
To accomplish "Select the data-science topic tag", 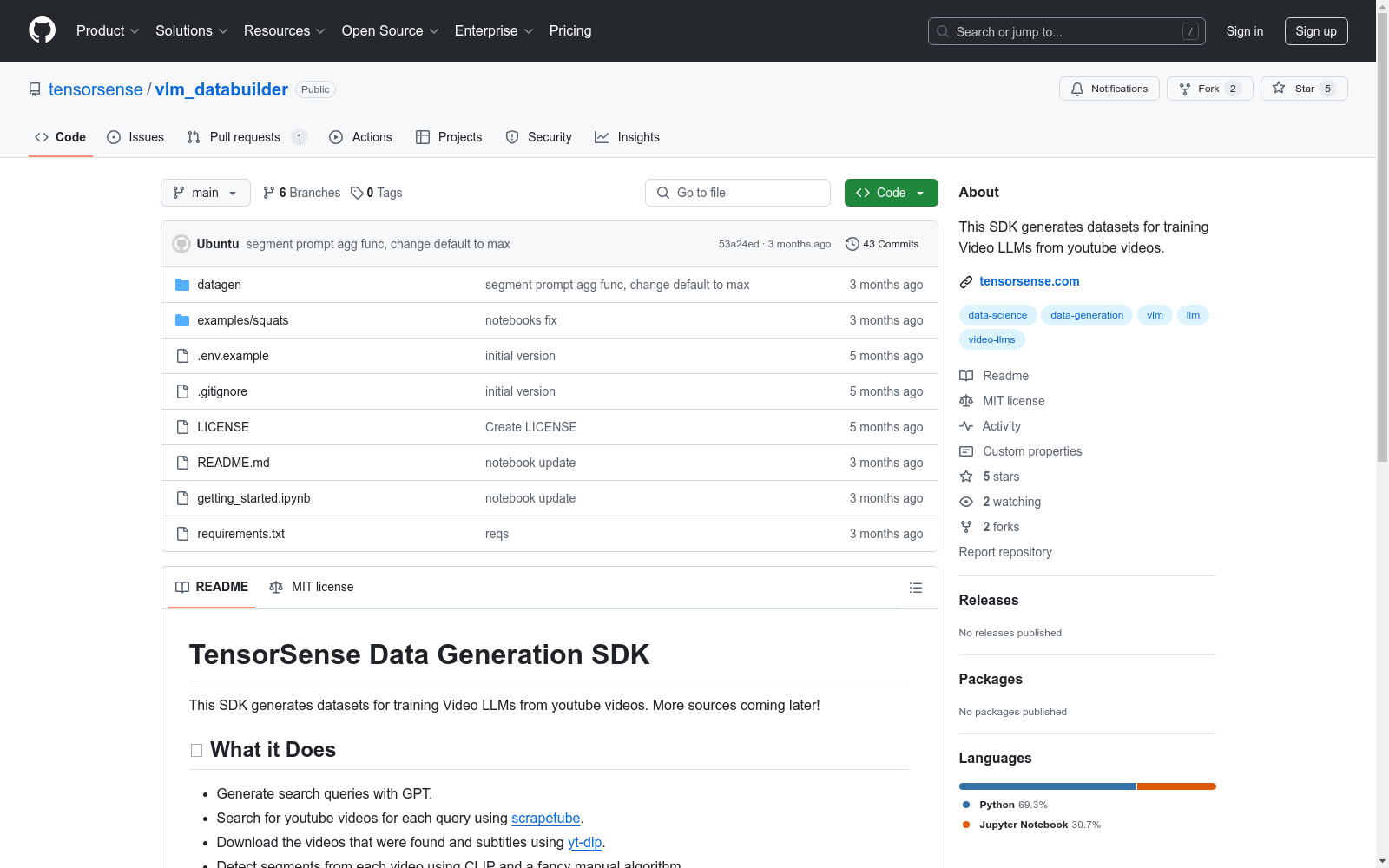I will click(997, 315).
